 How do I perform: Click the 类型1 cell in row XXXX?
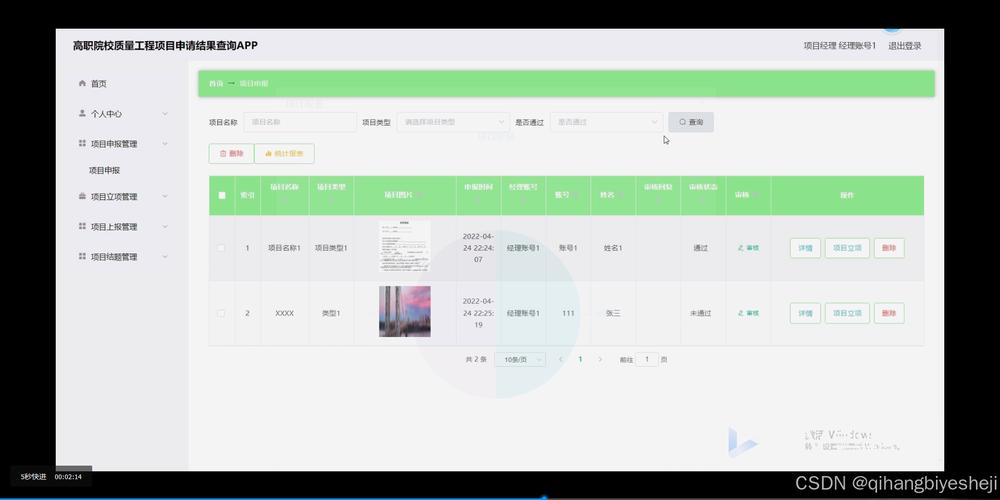click(331, 313)
